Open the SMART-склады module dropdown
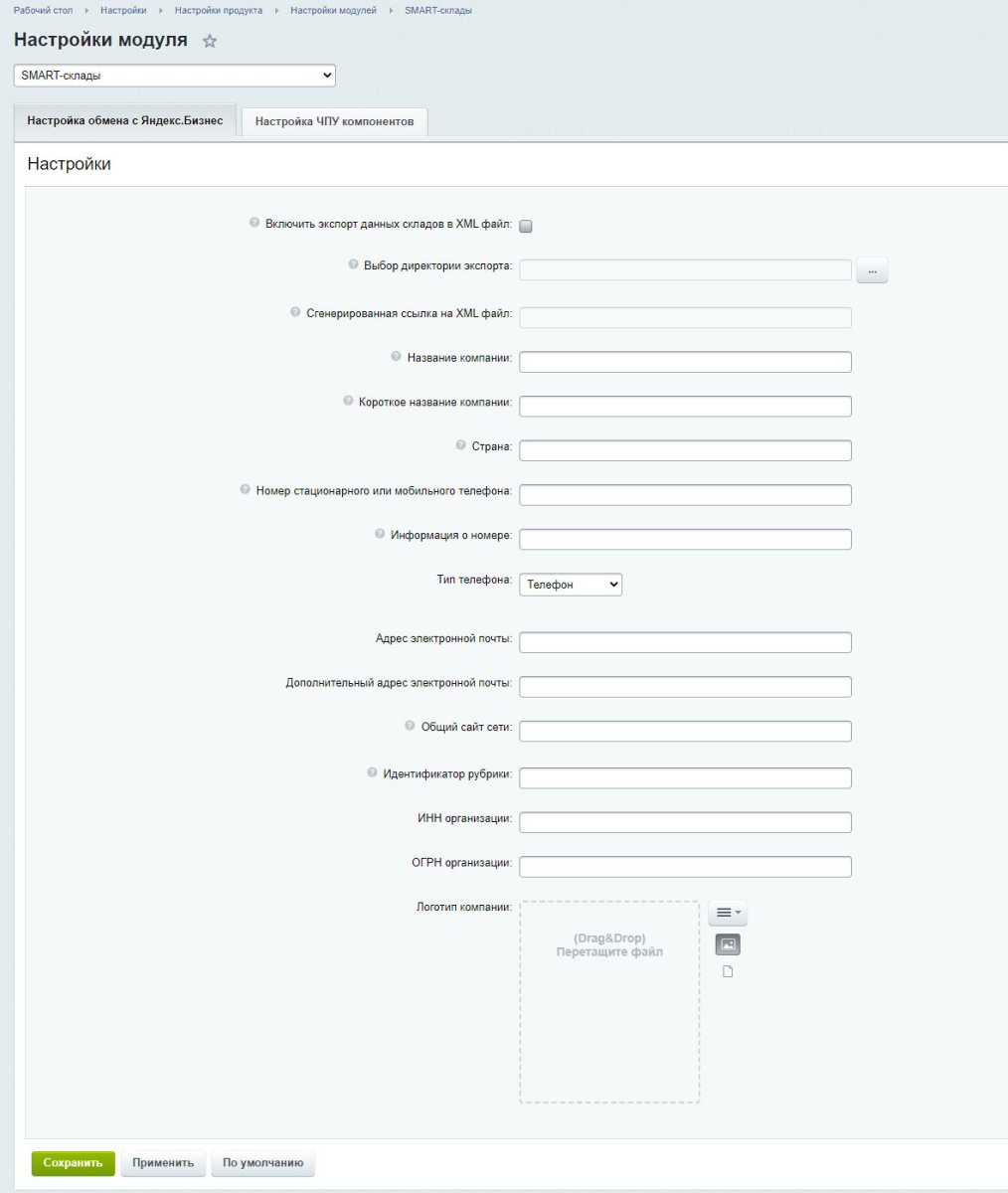Viewport: 1008px width, 1193px height. click(x=175, y=76)
